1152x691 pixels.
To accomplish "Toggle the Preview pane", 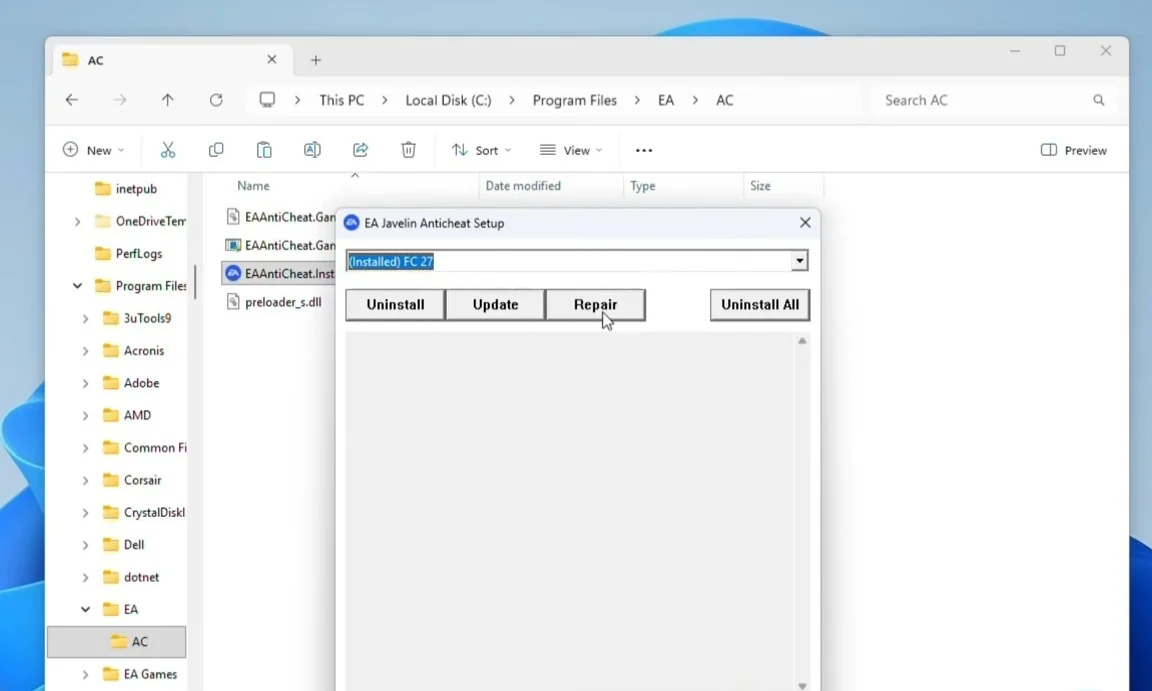I will 1073,151.
